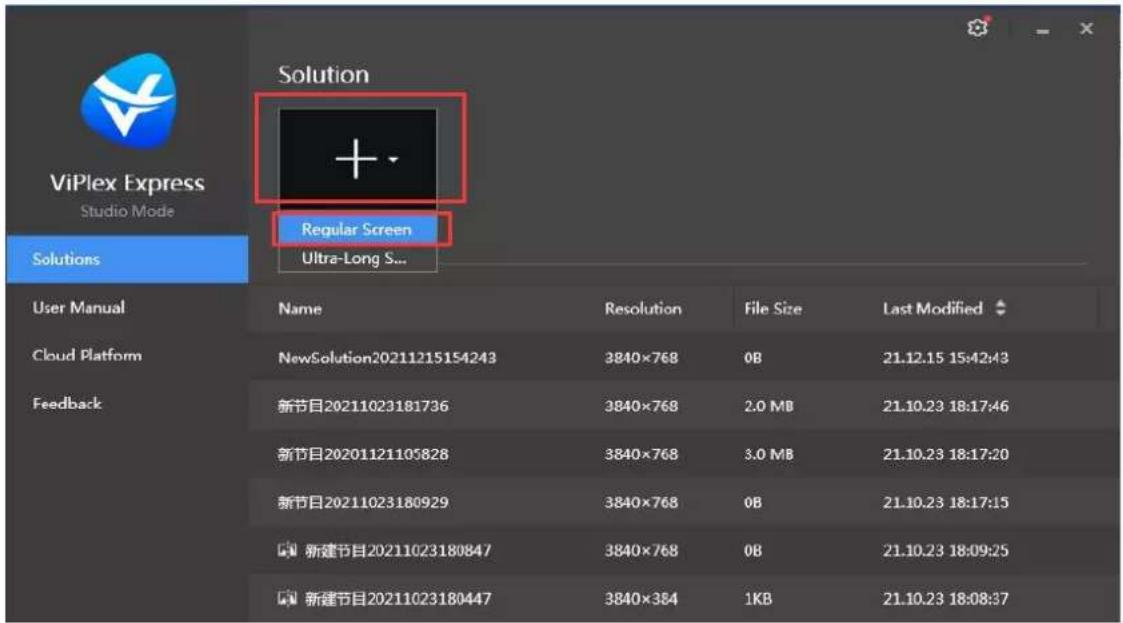Open the Cloud Platform sidebar item
Viewport: 1123px width, 623px height.
pyautogui.click(x=87, y=355)
